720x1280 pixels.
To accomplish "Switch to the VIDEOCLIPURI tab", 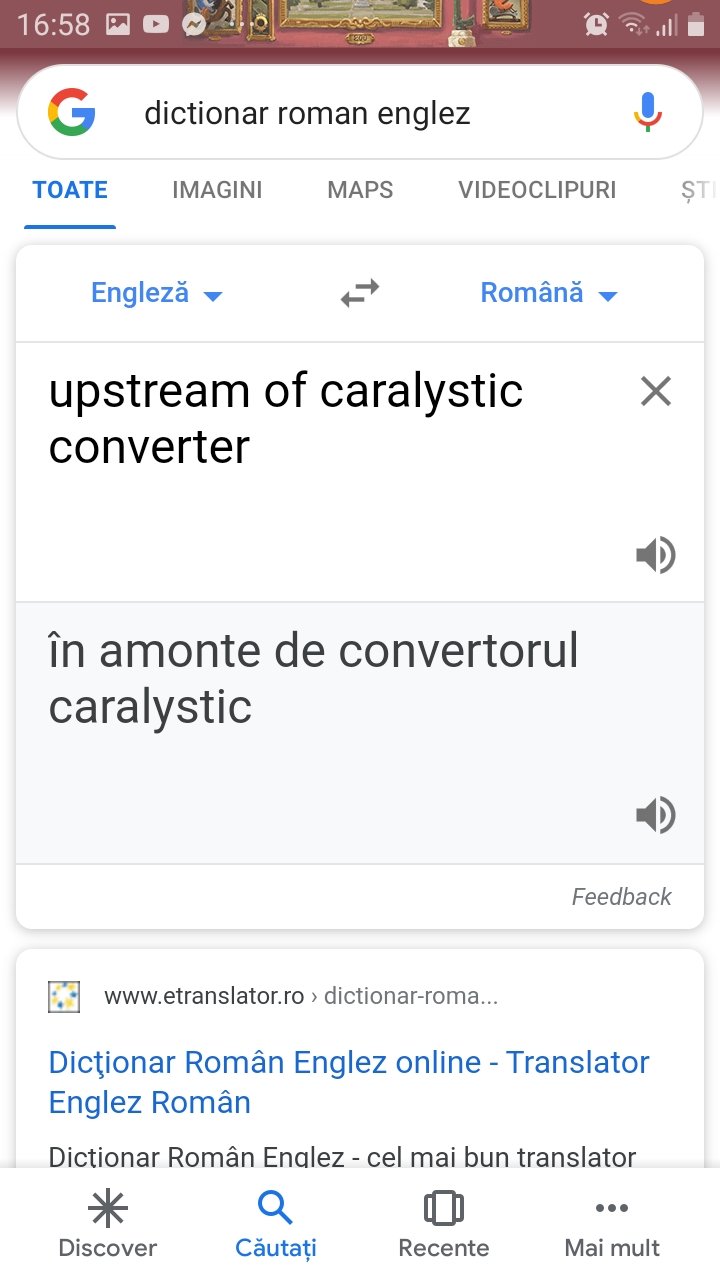I will click(x=537, y=190).
